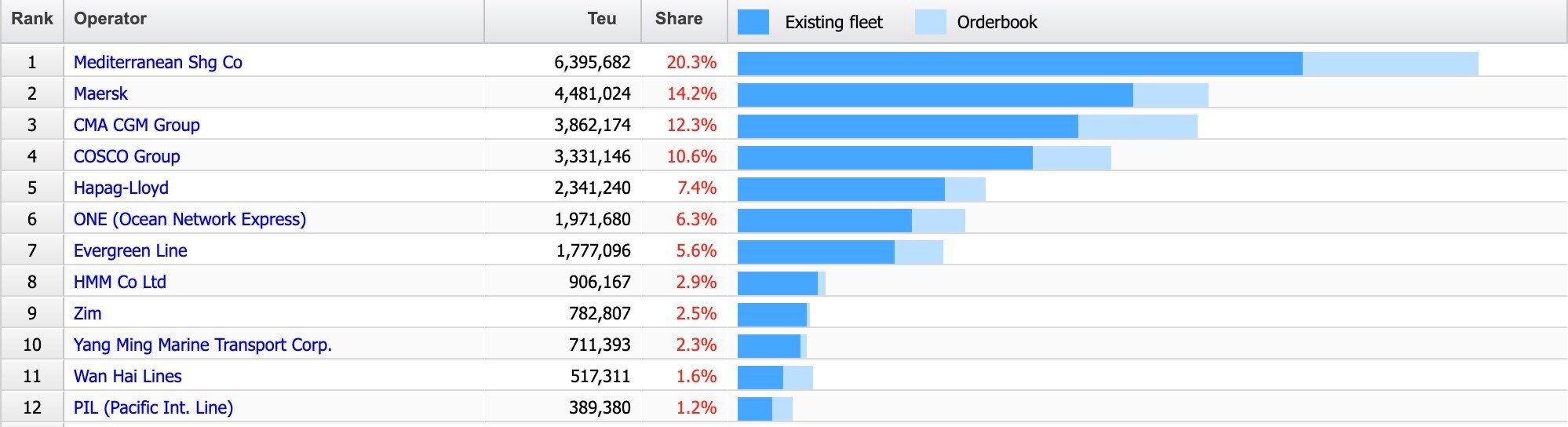Screen dimensions: 1568x427
Task: Open the Hapag-Lloyd operator link
Action: pyautogui.click(x=121, y=188)
